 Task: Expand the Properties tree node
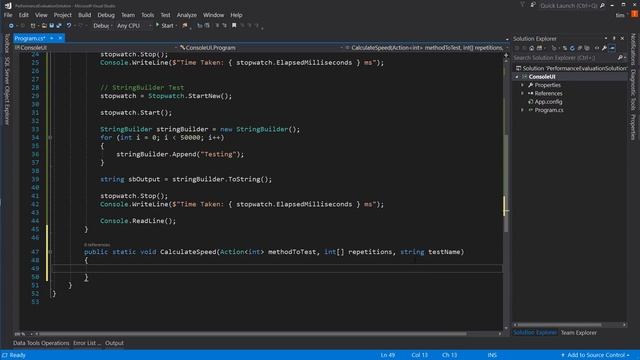(x=522, y=85)
